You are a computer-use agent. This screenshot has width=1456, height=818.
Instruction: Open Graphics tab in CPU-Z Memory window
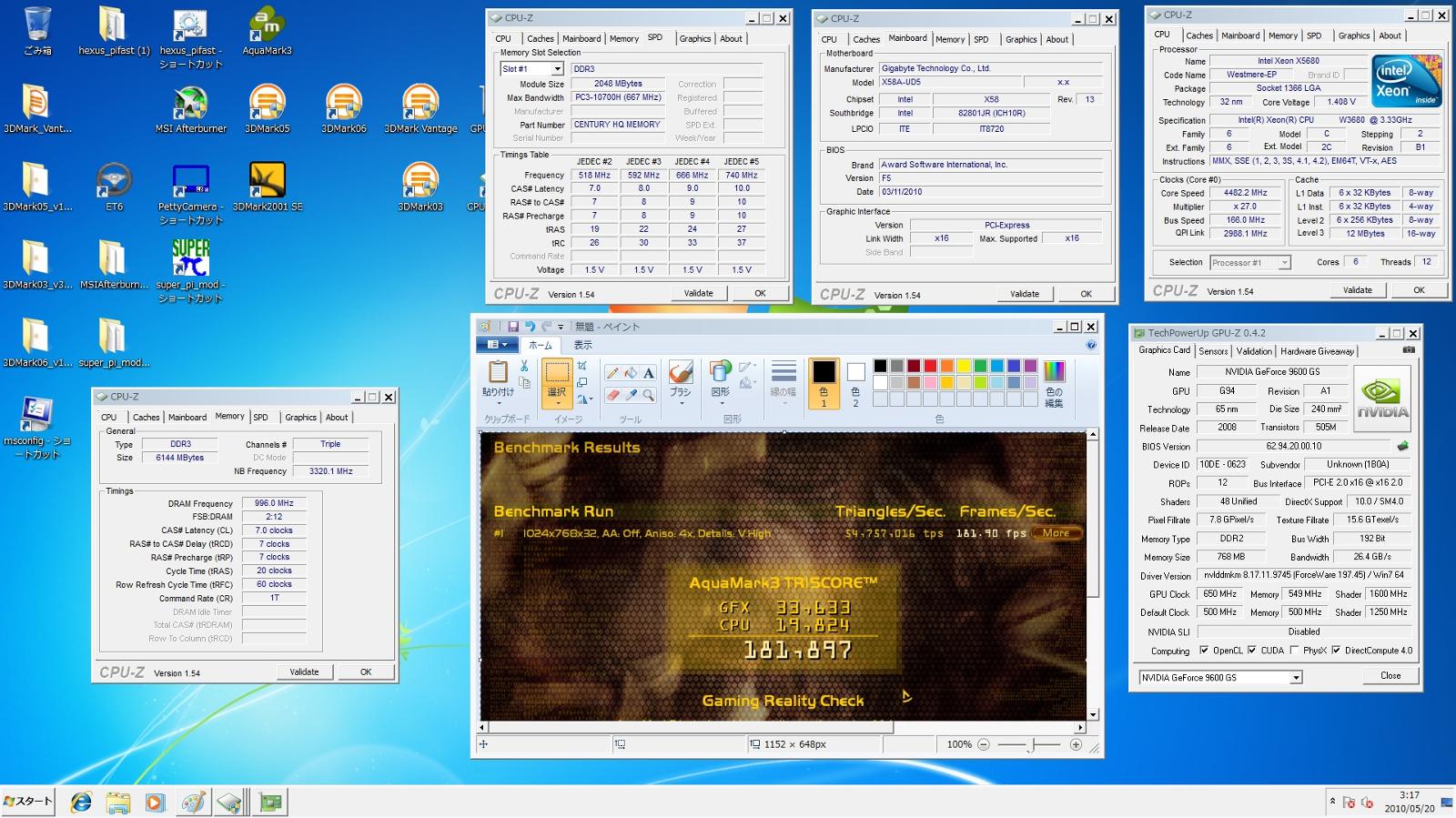(300, 418)
